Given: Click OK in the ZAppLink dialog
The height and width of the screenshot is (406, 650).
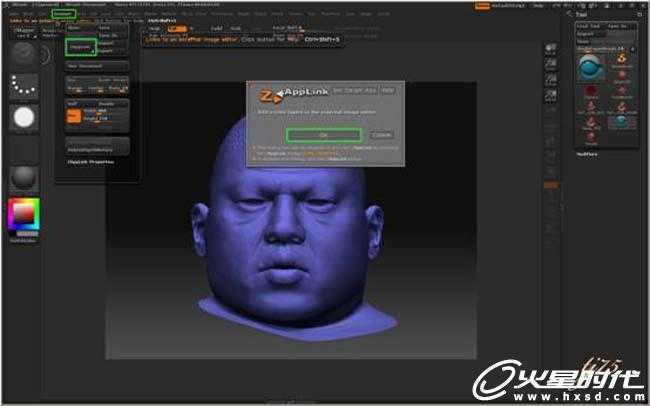Looking at the screenshot, I should (323, 135).
